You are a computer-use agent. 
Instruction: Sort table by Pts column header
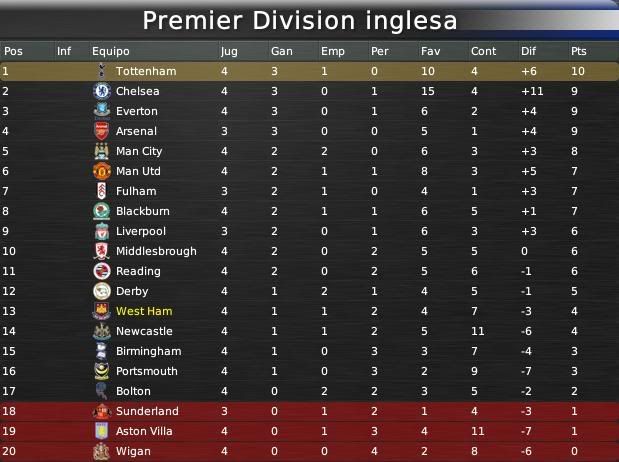(x=578, y=51)
